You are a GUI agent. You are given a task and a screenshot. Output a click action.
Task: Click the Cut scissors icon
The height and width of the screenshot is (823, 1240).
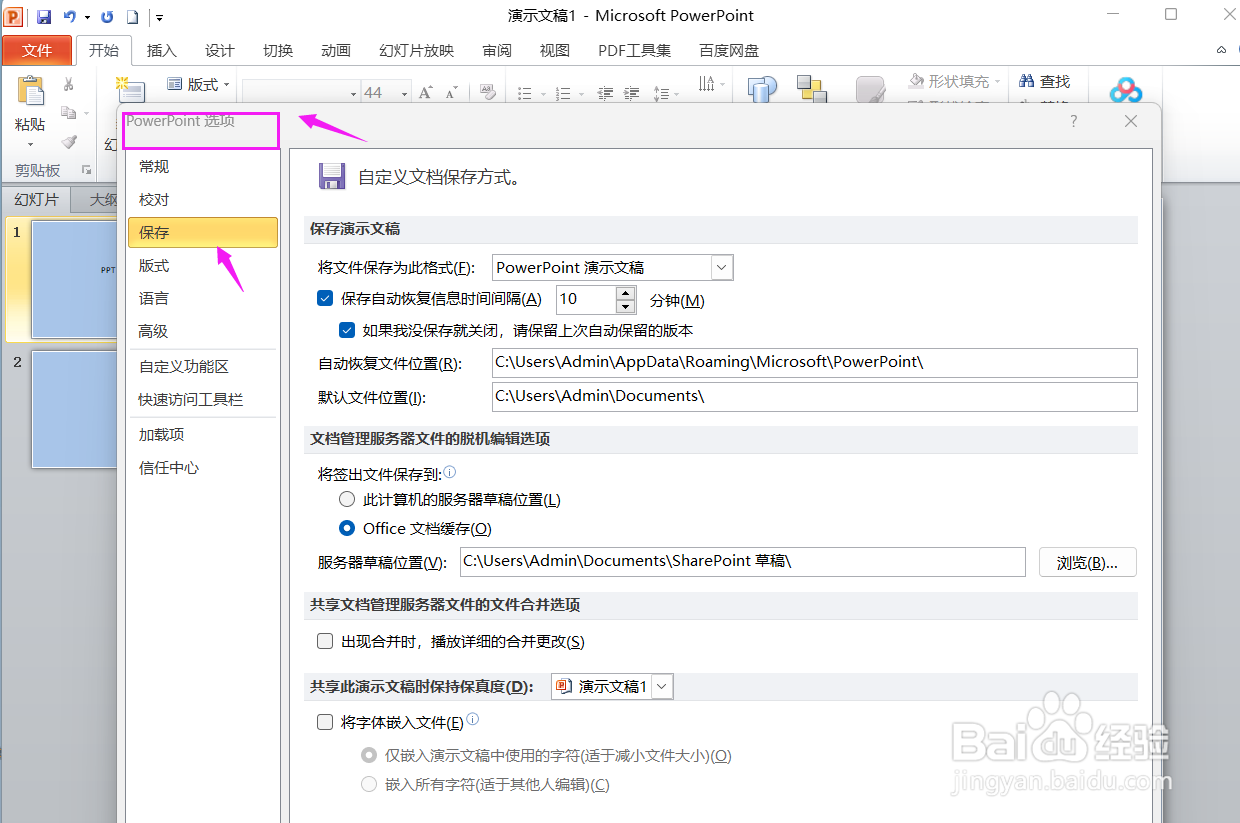(69, 84)
